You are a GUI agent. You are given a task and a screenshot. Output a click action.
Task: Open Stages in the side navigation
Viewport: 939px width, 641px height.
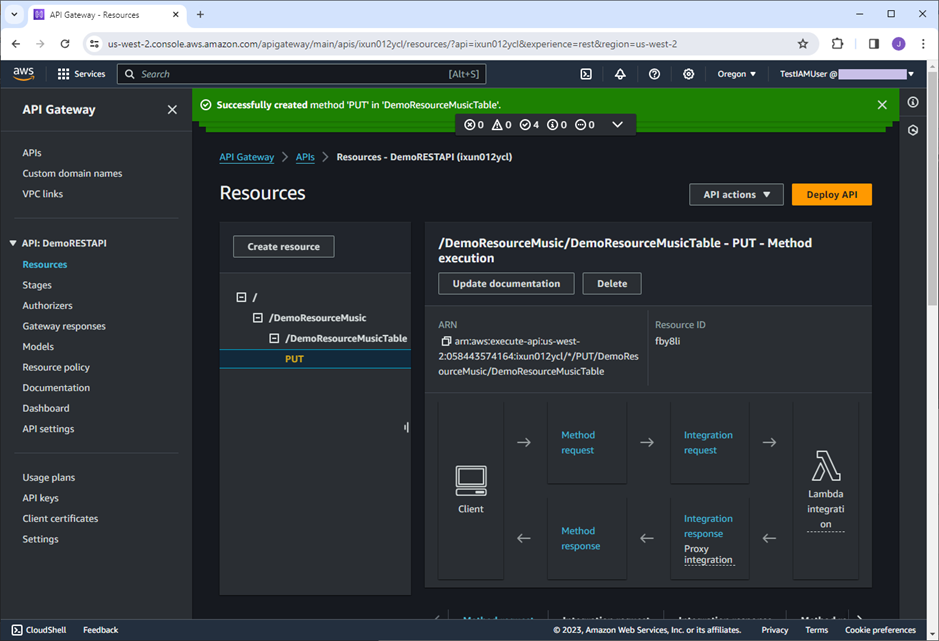(37, 285)
